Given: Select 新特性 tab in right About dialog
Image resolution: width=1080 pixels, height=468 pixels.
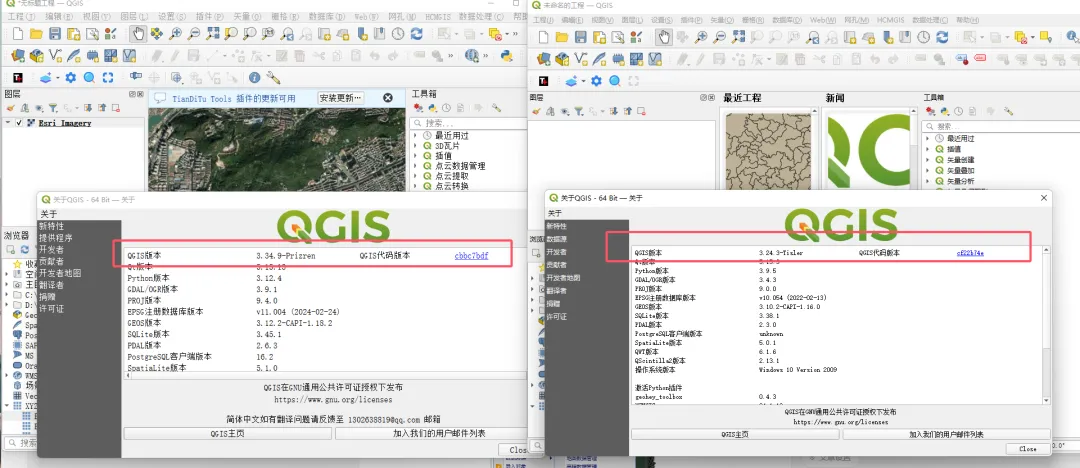Looking at the screenshot, I should tap(557, 226).
